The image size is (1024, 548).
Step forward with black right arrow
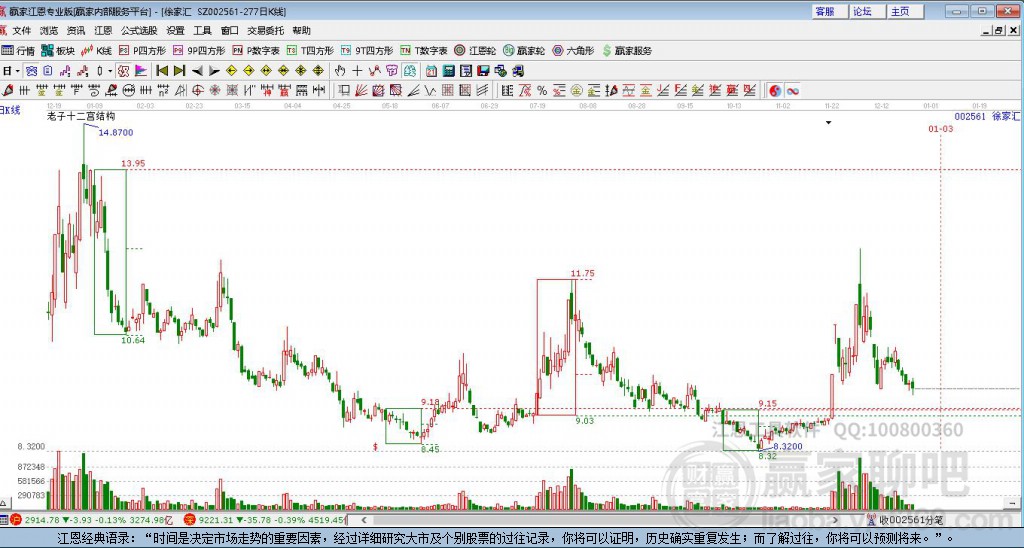[x=213, y=70]
